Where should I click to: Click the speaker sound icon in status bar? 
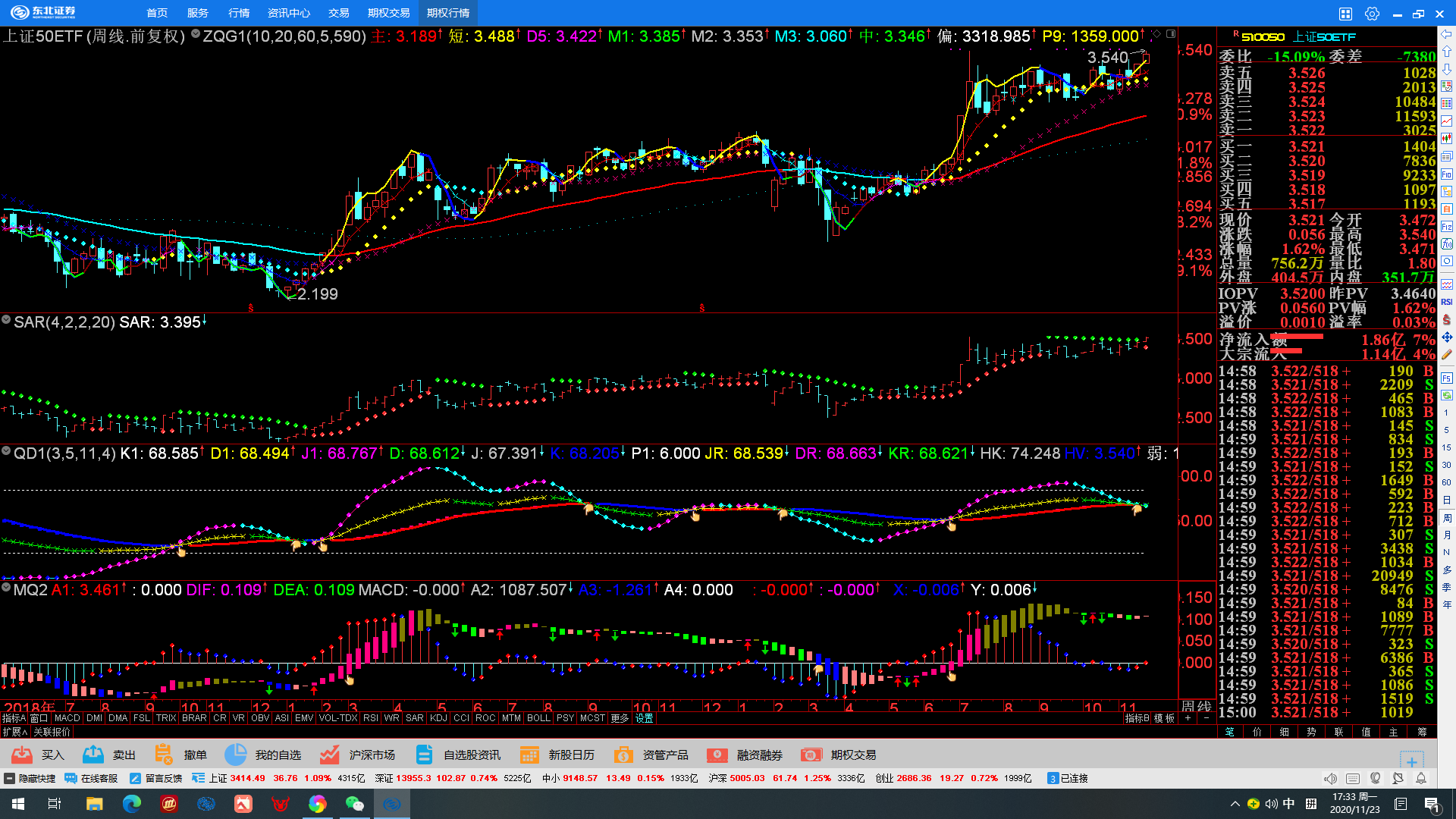1330,779
